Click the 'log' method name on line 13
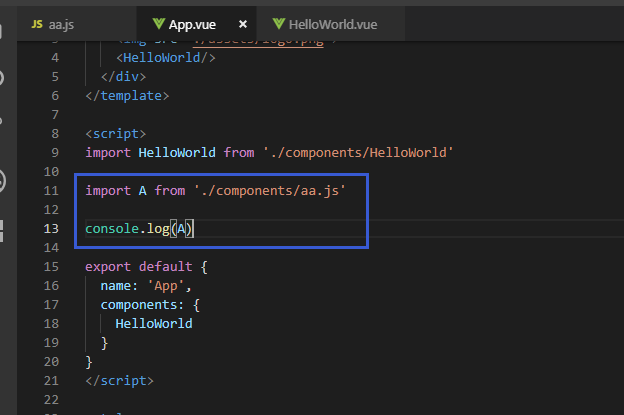 pos(158,229)
